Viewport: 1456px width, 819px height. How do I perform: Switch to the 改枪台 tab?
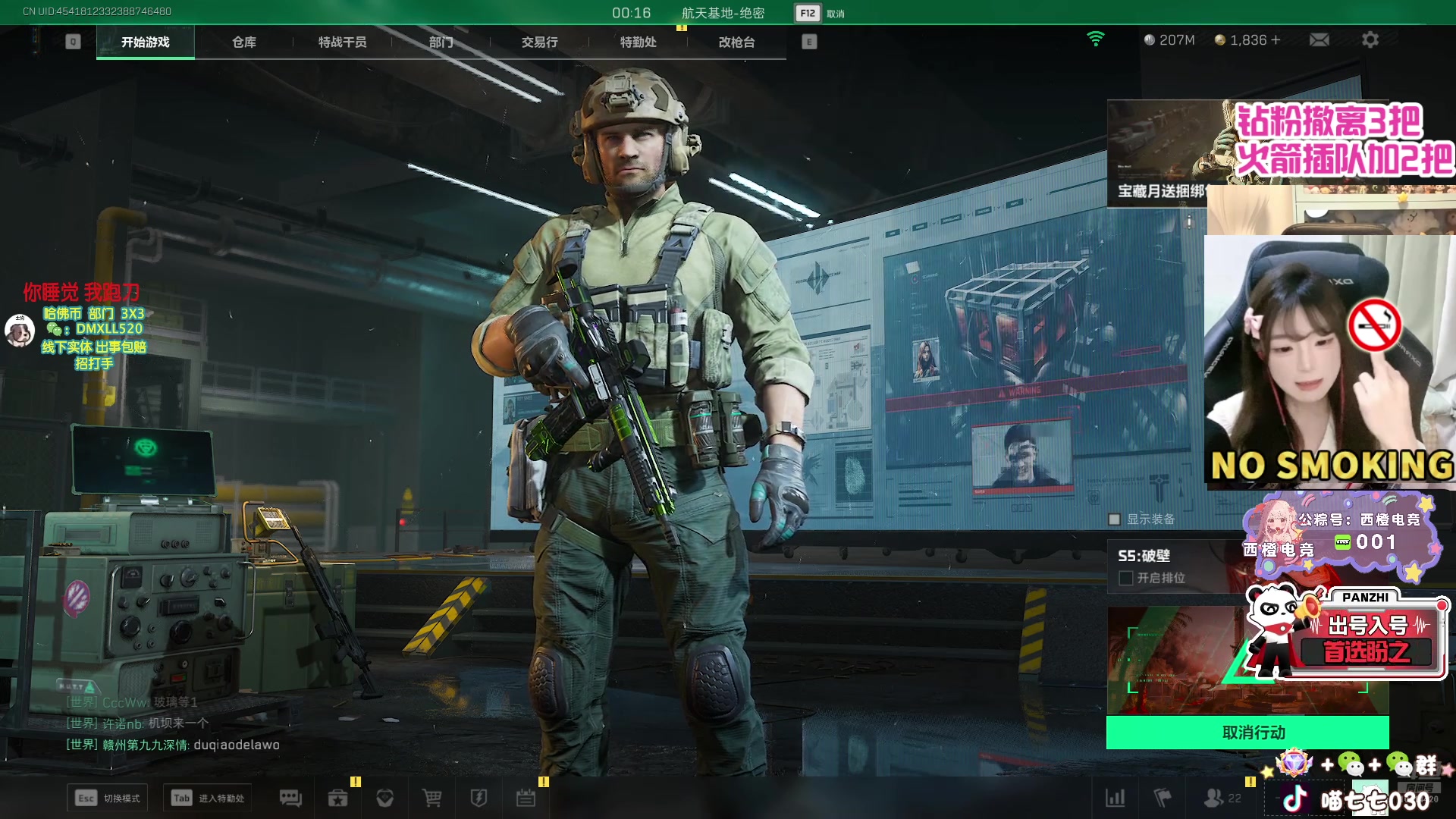coord(736,42)
